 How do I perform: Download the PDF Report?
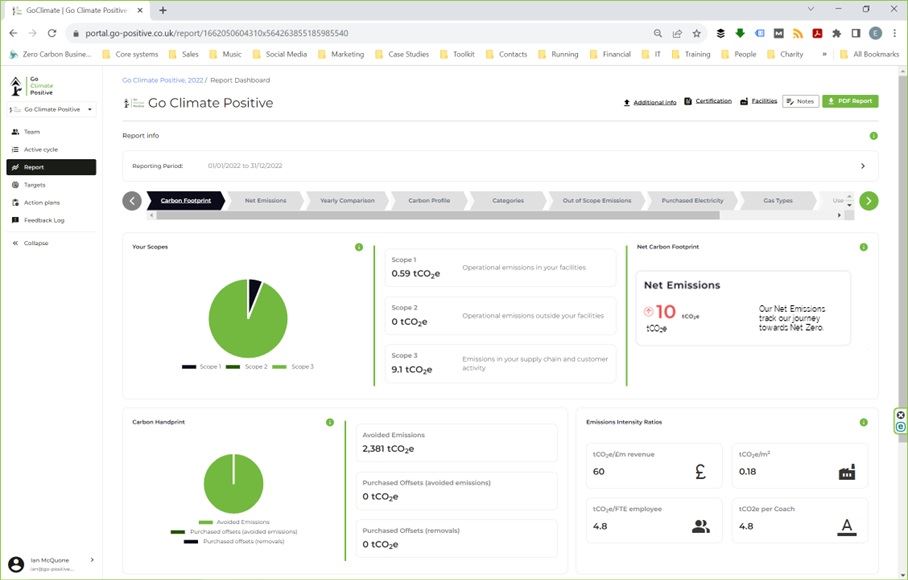[x=850, y=101]
